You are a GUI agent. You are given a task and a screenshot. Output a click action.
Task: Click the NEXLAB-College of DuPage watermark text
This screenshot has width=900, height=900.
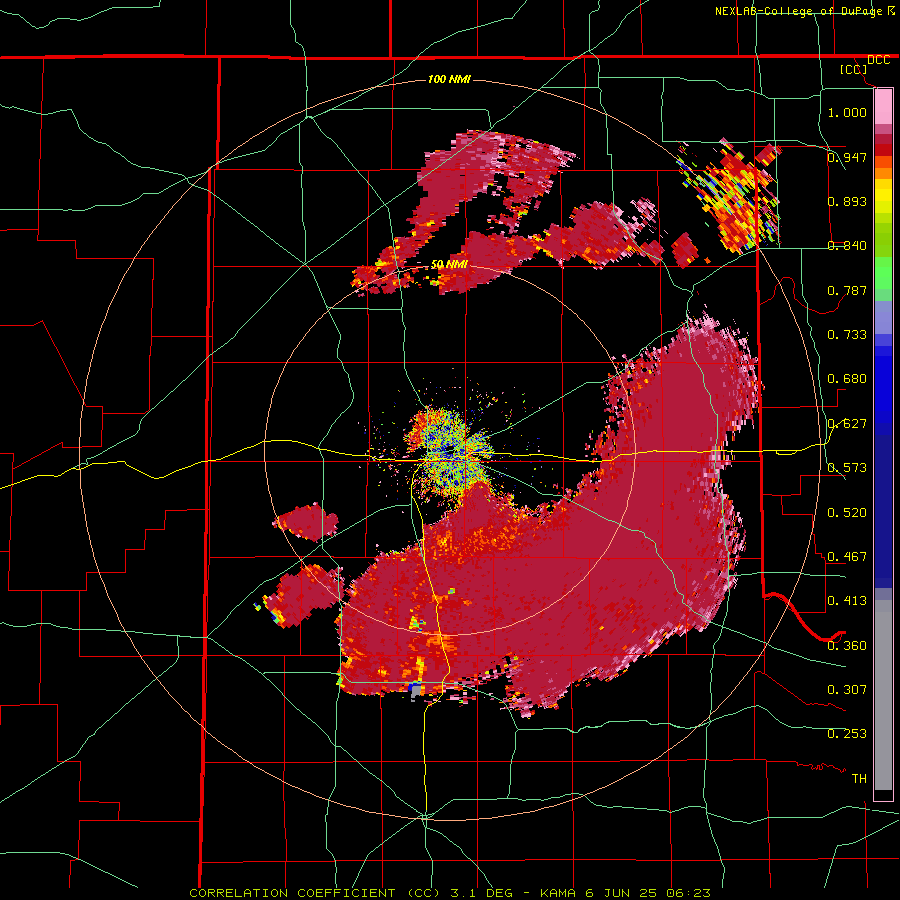coord(805,11)
